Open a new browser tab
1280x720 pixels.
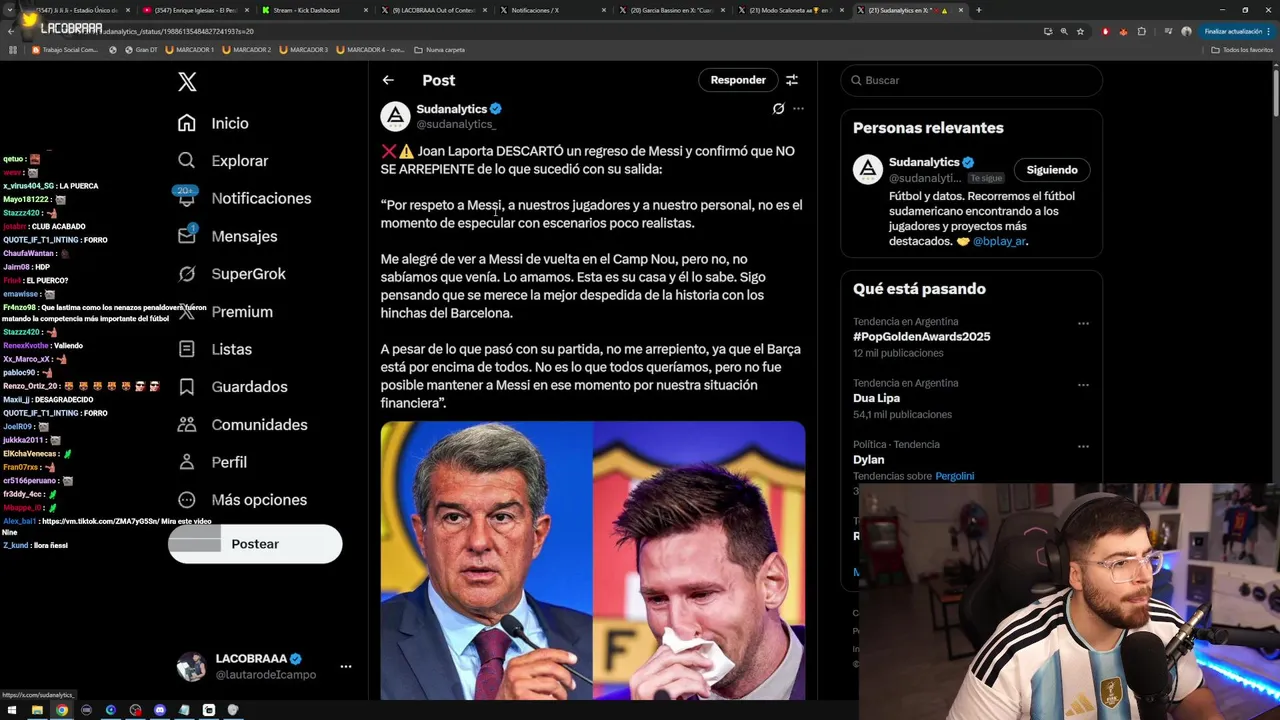coord(979,10)
